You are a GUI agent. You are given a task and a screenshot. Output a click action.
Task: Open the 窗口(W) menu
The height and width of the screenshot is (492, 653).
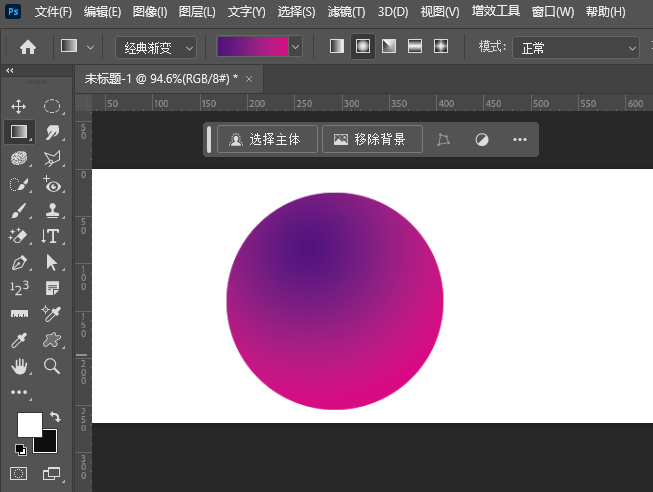553,12
